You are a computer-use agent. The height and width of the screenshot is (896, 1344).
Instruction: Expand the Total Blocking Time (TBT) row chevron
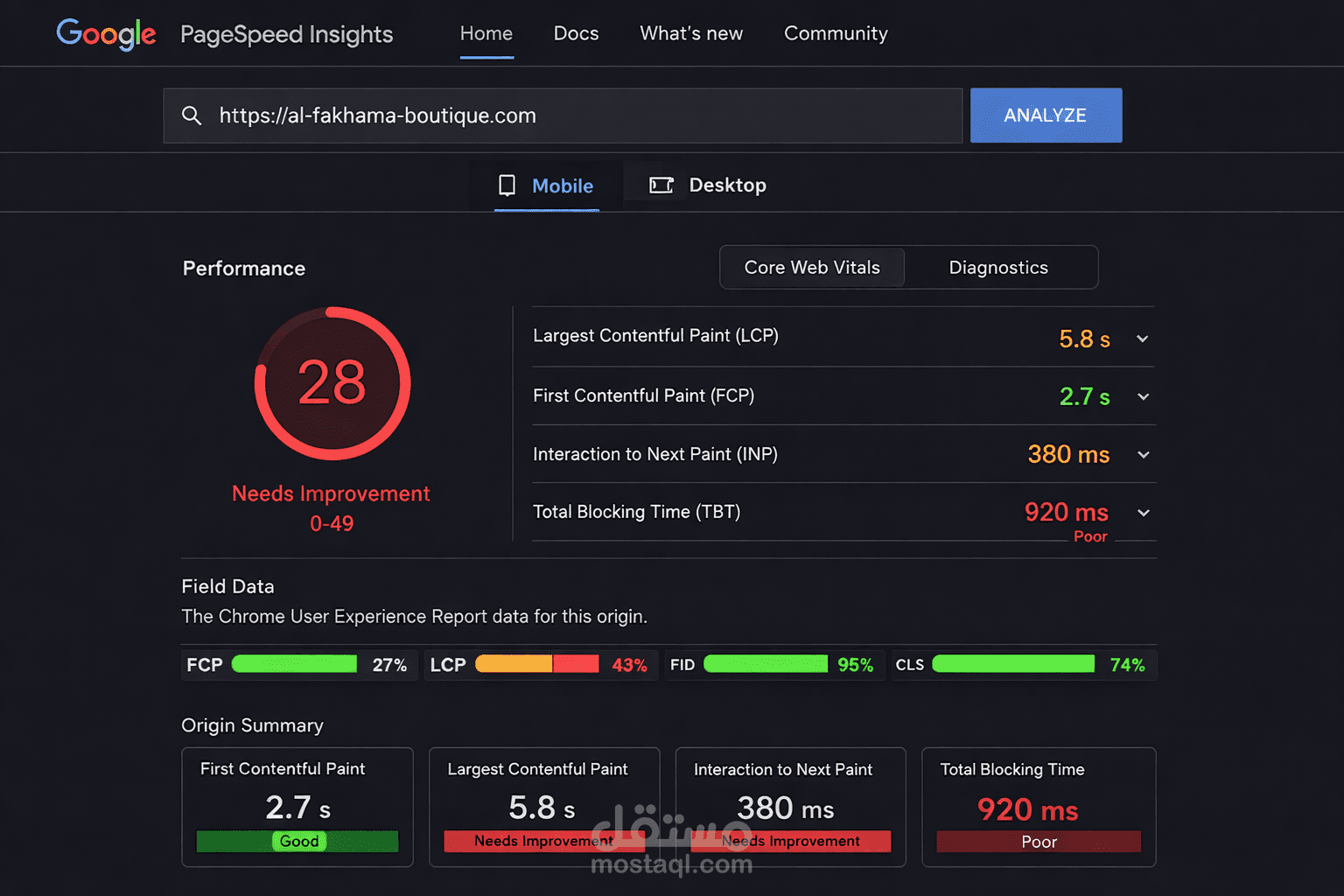pyautogui.click(x=1143, y=513)
